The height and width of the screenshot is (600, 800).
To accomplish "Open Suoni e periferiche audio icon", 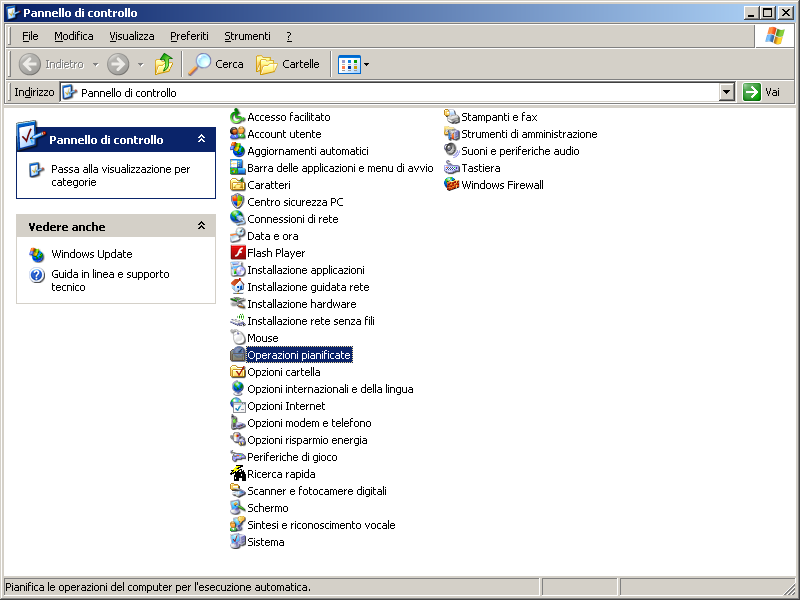I will [x=452, y=151].
